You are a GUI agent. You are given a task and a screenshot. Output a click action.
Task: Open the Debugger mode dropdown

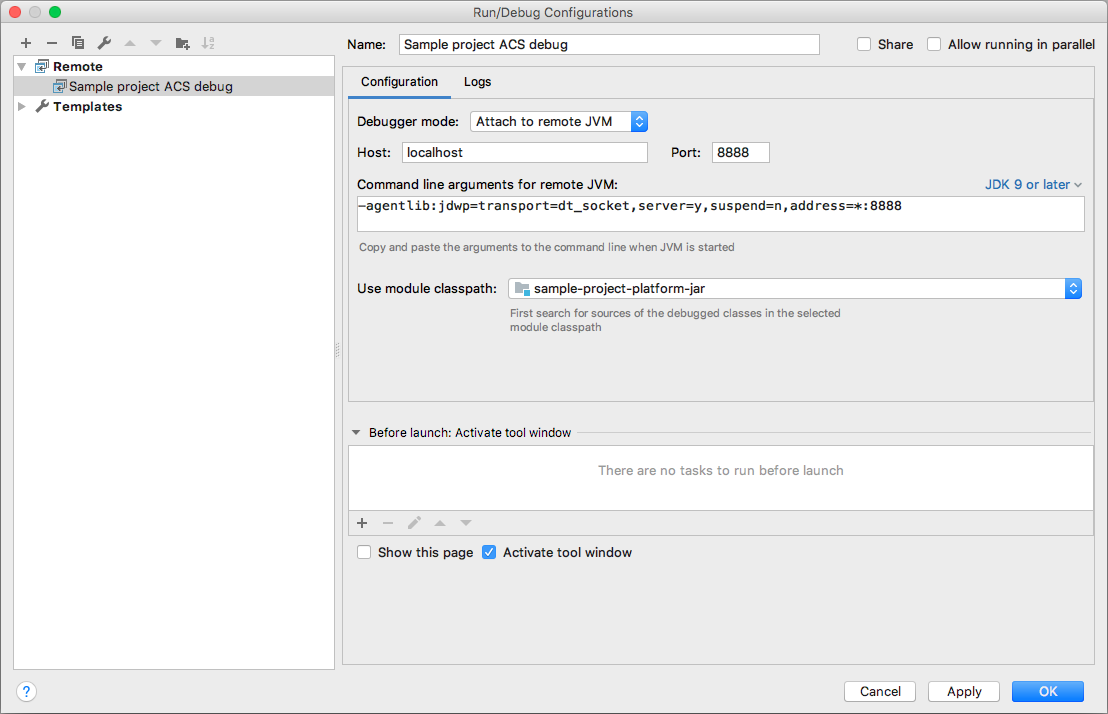point(639,121)
